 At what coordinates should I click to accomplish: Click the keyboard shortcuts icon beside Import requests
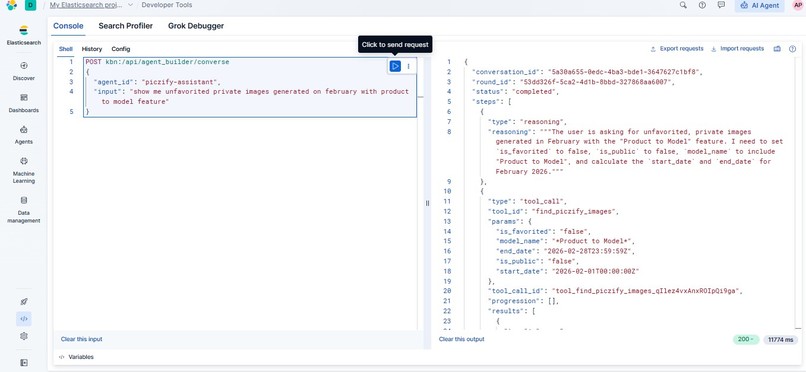point(777,49)
